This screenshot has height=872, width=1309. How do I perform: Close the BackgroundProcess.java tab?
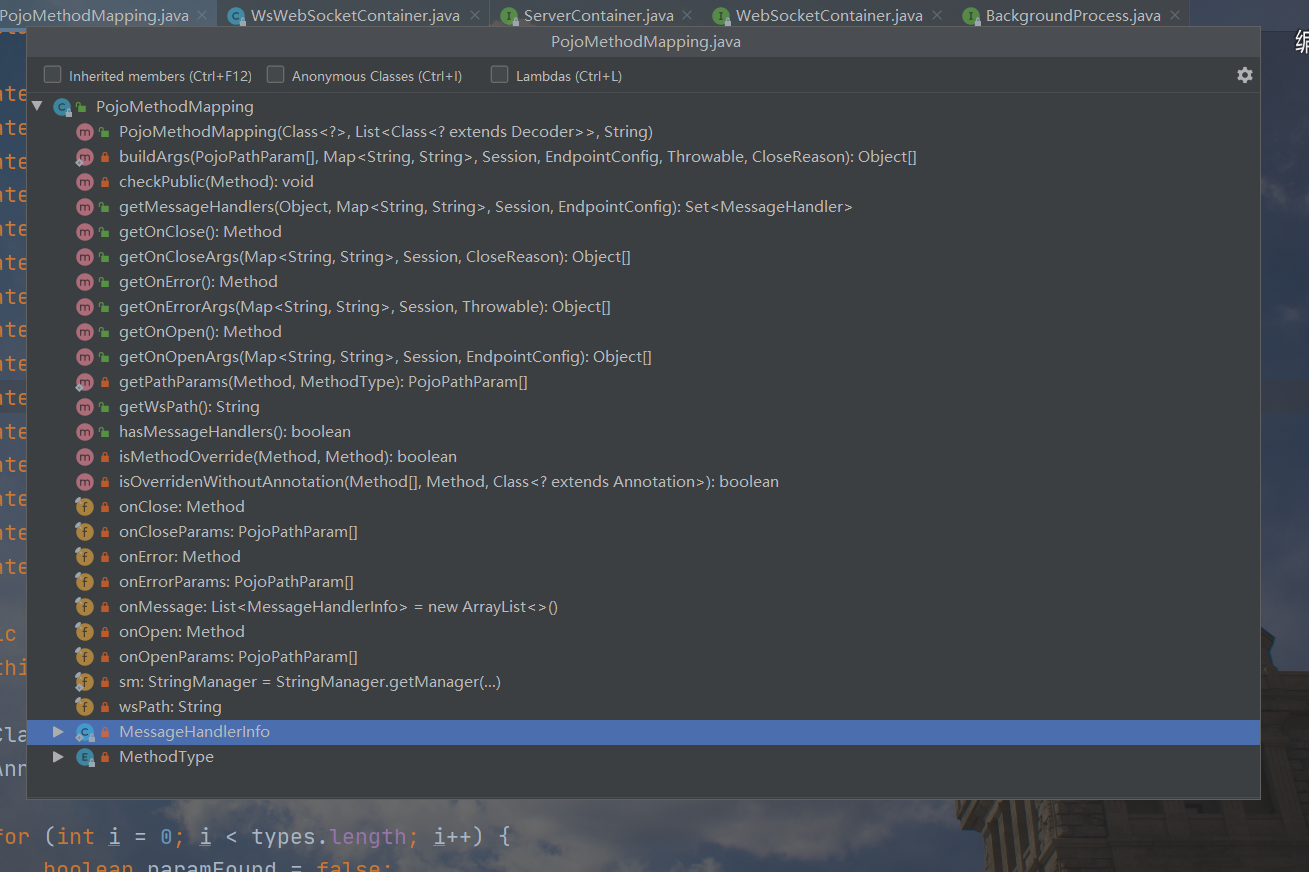point(1176,16)
